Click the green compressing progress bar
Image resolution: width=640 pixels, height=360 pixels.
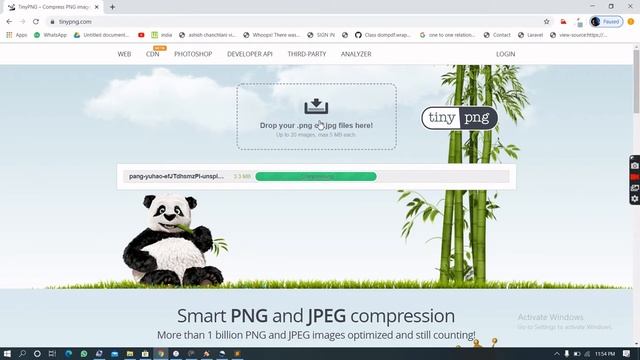(316, 176)
